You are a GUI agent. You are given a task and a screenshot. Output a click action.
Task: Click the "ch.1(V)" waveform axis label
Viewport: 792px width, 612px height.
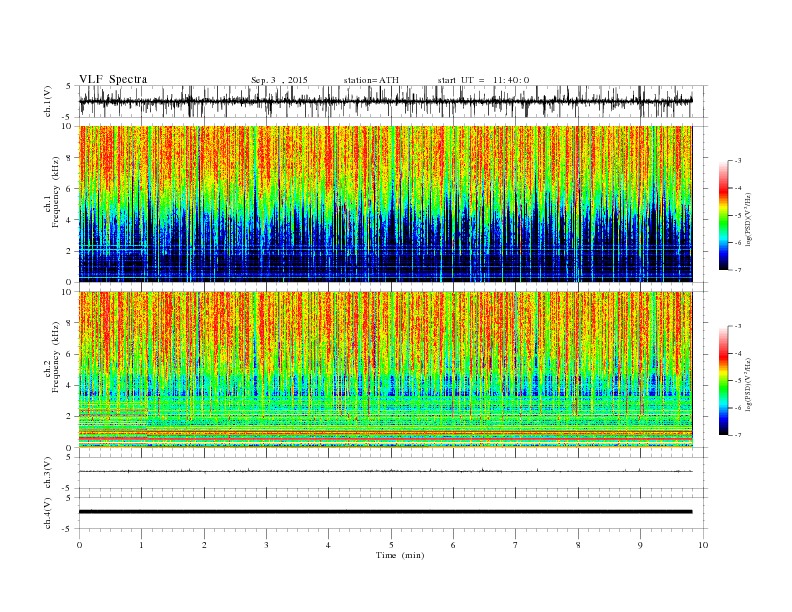click(x=48, y=102)
